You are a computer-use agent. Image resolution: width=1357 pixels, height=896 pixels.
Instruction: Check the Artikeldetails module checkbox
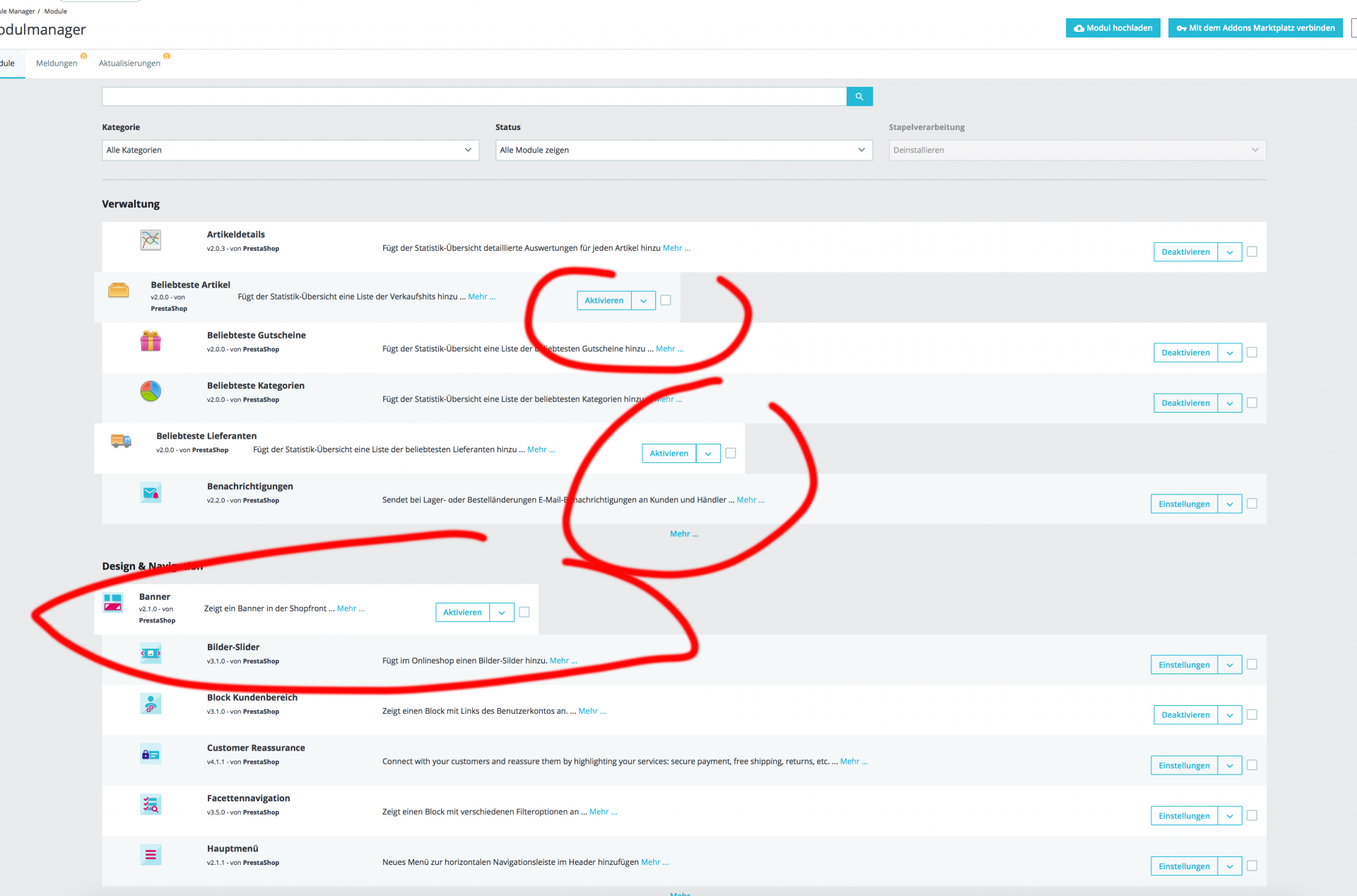(1252, 252)
